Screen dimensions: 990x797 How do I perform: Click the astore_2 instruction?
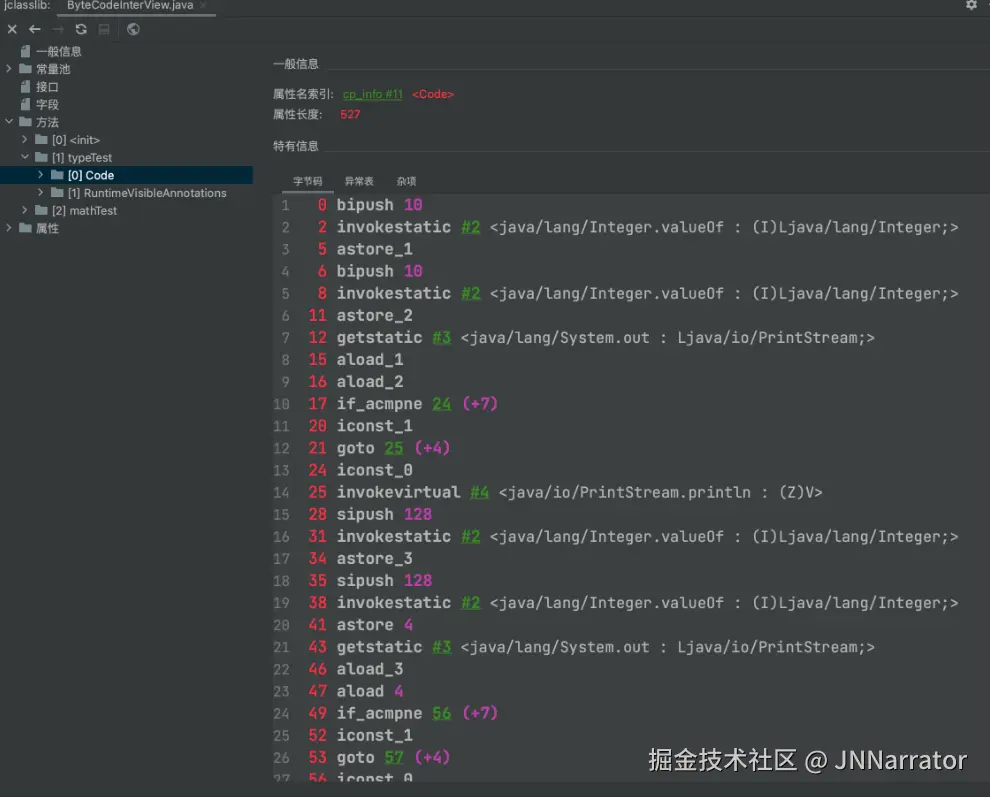pyautogui.click(x=374, y=315)
